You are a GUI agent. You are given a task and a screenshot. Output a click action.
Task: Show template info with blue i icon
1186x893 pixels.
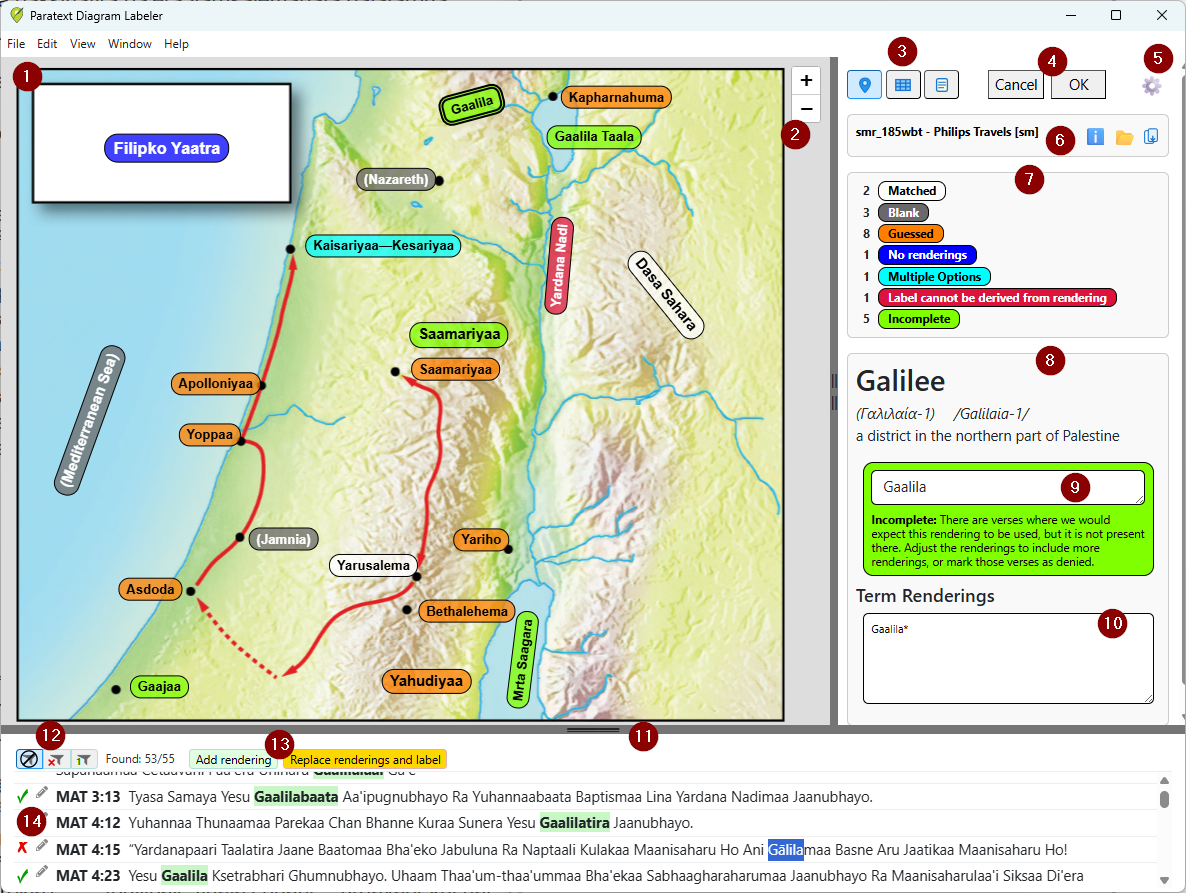(x=1095, y=136)
